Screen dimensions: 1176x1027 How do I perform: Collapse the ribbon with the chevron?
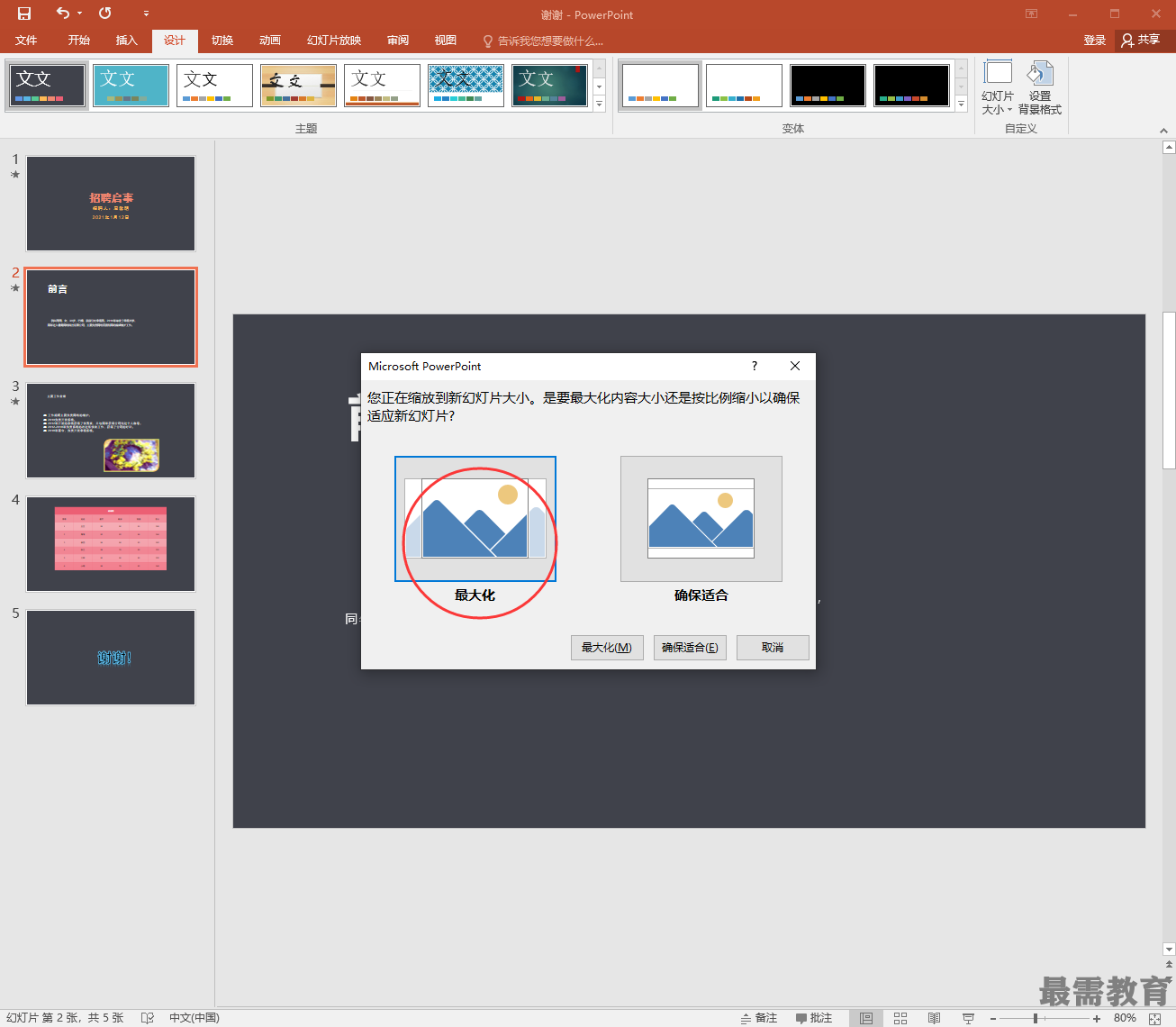pos(1163,131)
